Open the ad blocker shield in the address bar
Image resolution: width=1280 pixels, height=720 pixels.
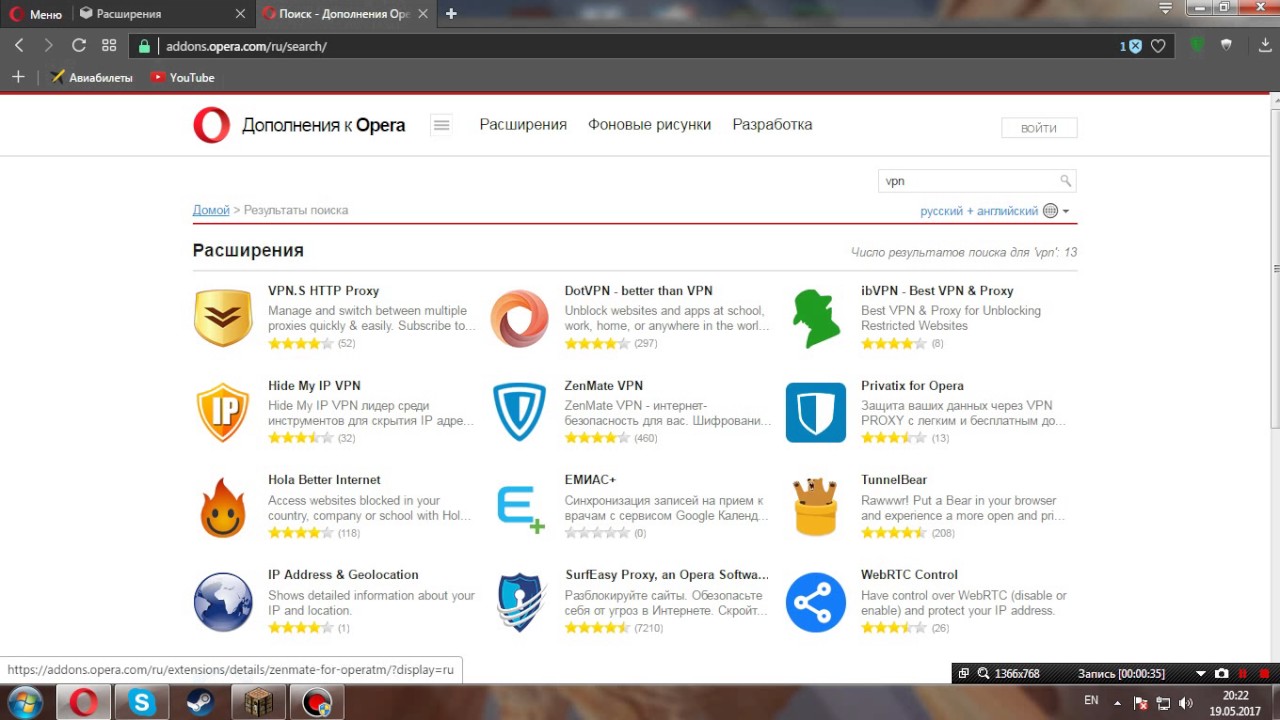point(1135,46)
